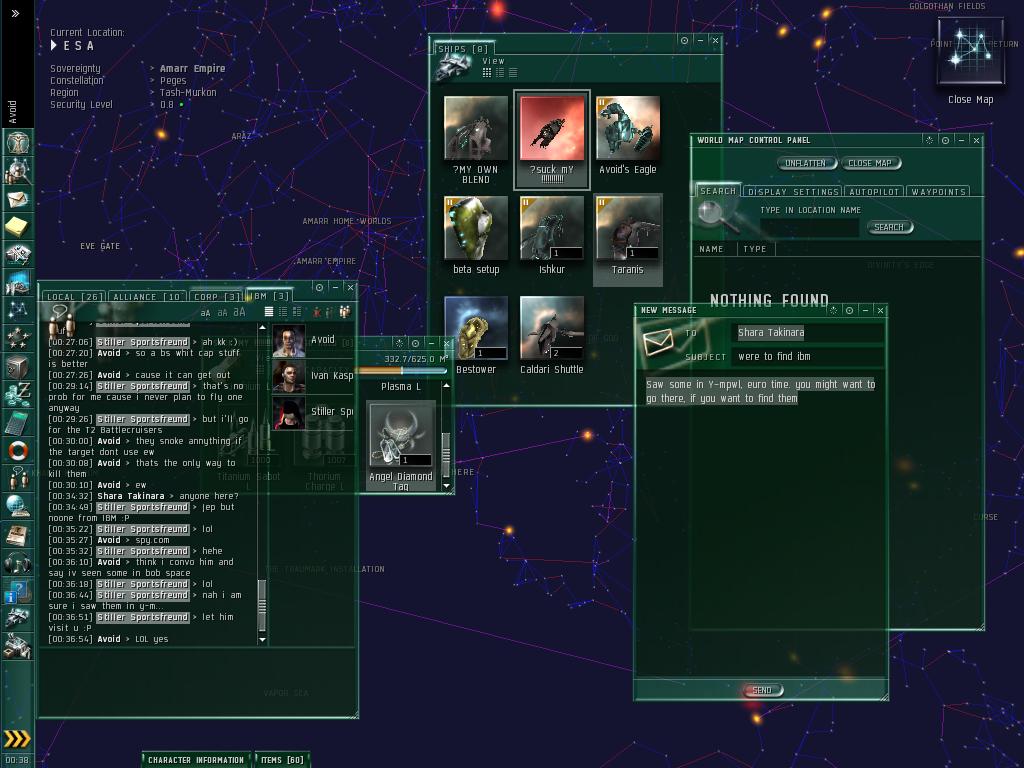Screen dimensions: 1024x768
Task: Open the blue info question-mark sidebar icon
Action: click(x=17, y=591)
